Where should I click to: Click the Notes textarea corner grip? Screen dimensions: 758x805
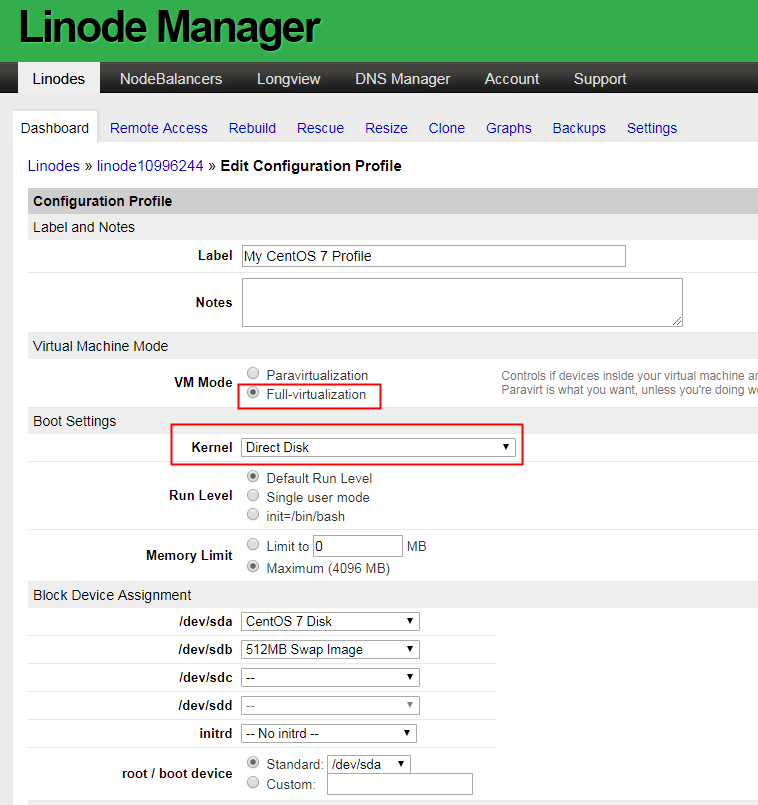(x=677, y=321)
